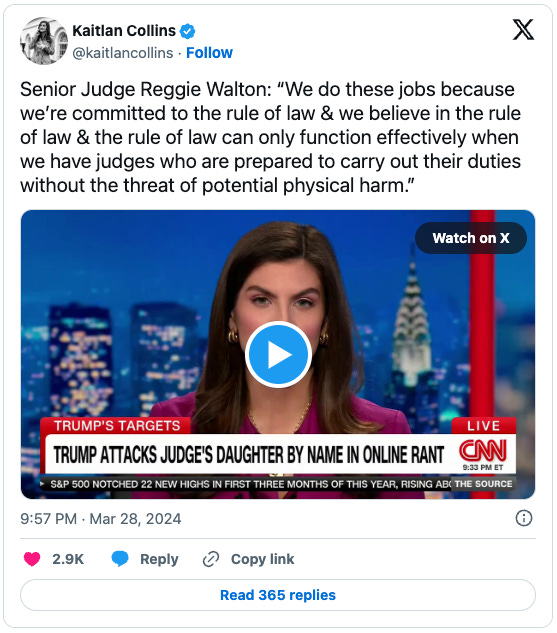This screenshot has height=633, width=557.
Task: Play the embedded CNN video
Action: click(x=278, y=354)
